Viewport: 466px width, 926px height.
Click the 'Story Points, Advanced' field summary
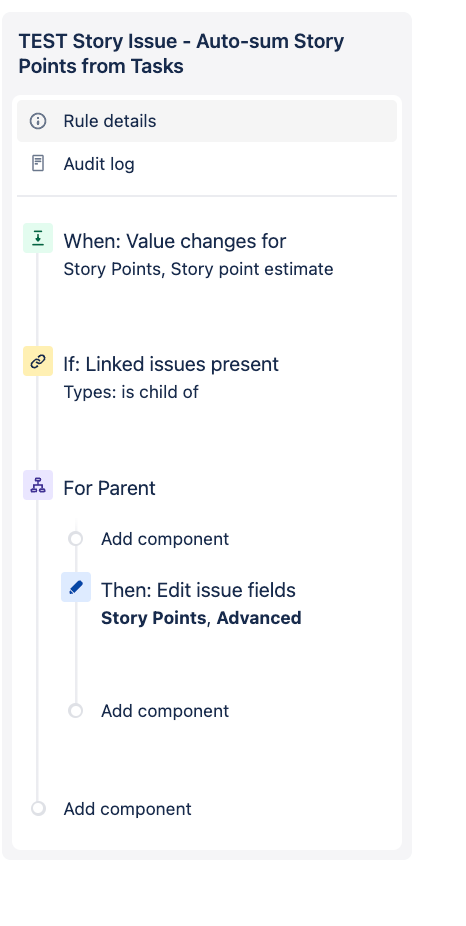tap(201, 618)
